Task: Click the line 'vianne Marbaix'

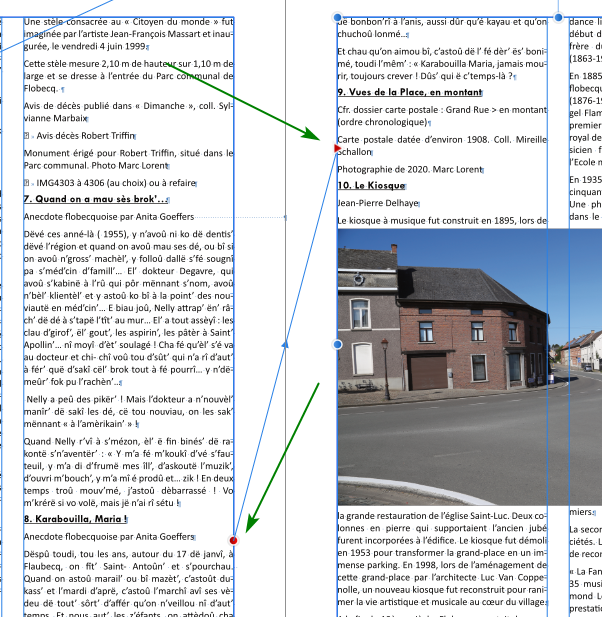Action: 55,118
